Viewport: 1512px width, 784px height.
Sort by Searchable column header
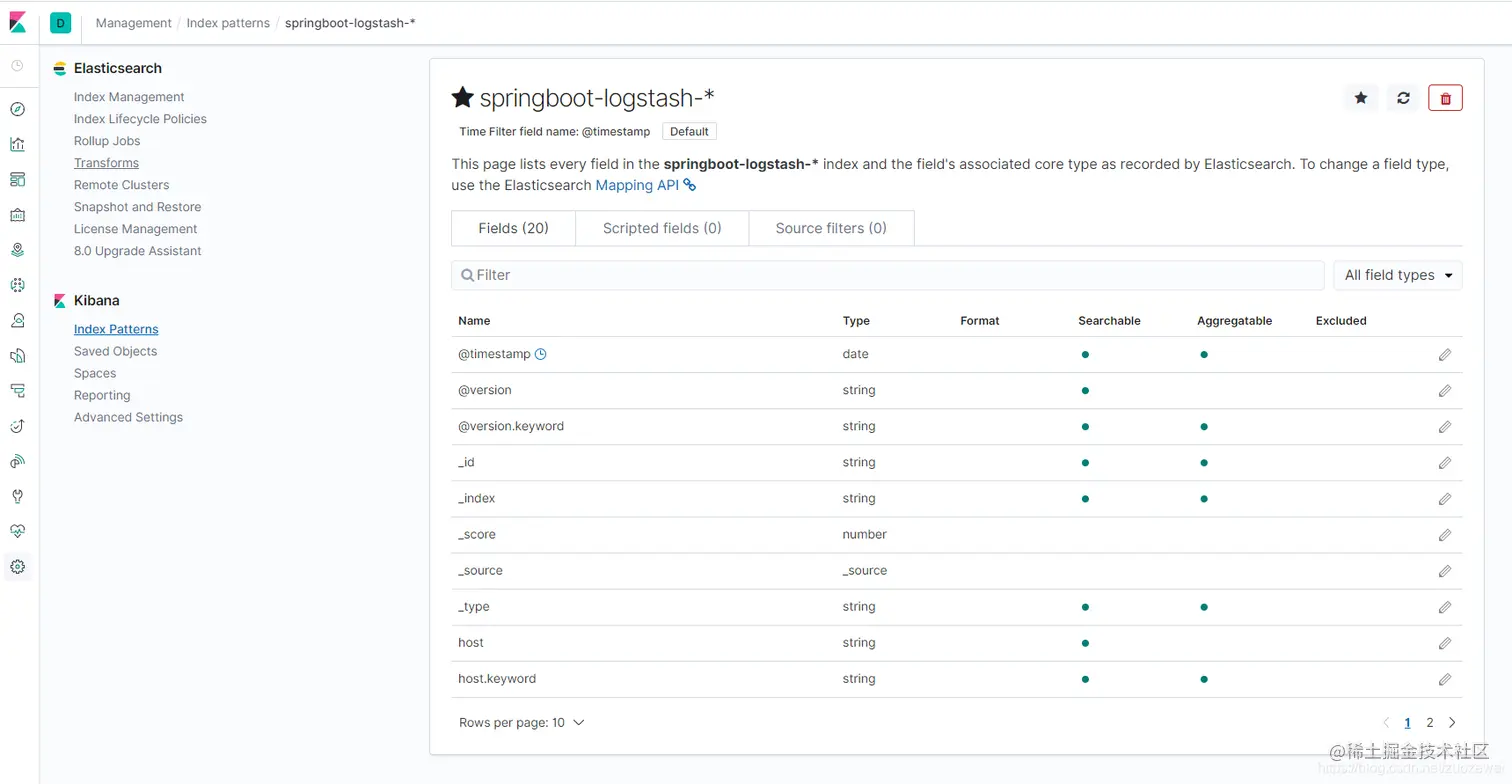tap(1109, 321)
